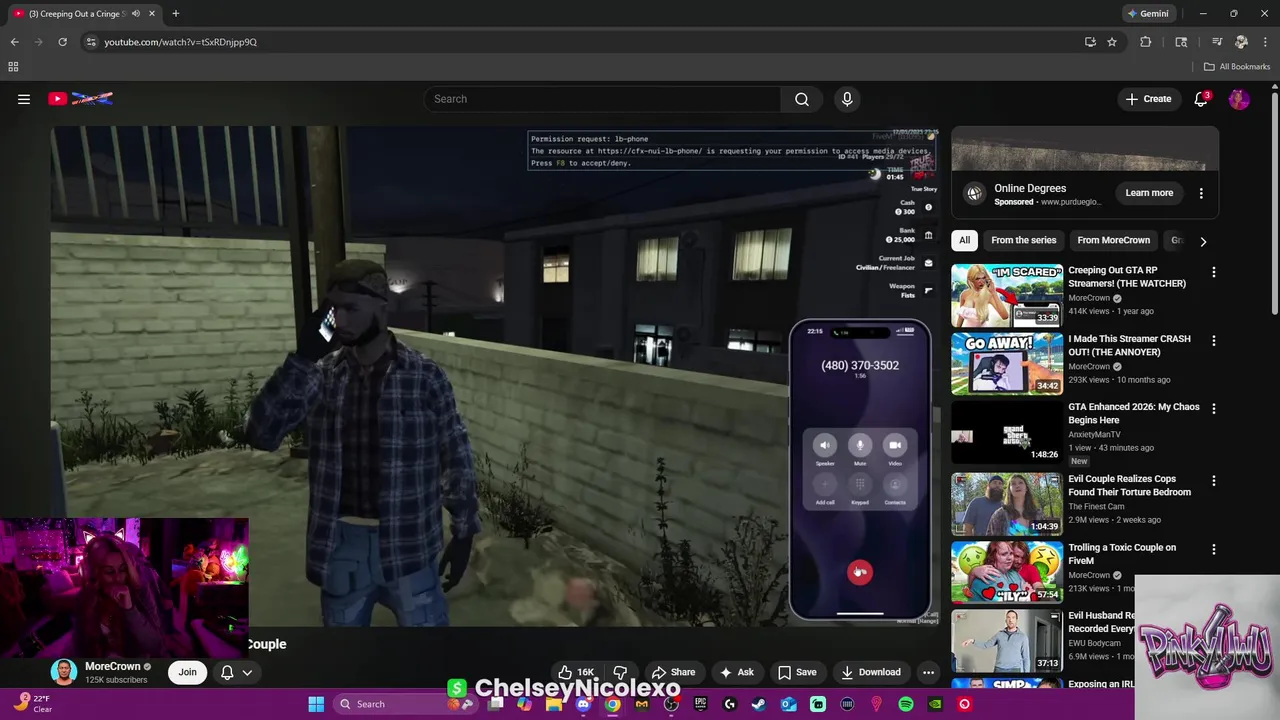Click the in-video red end call button
Screen dimensions: 1280x720
(860, 572)
